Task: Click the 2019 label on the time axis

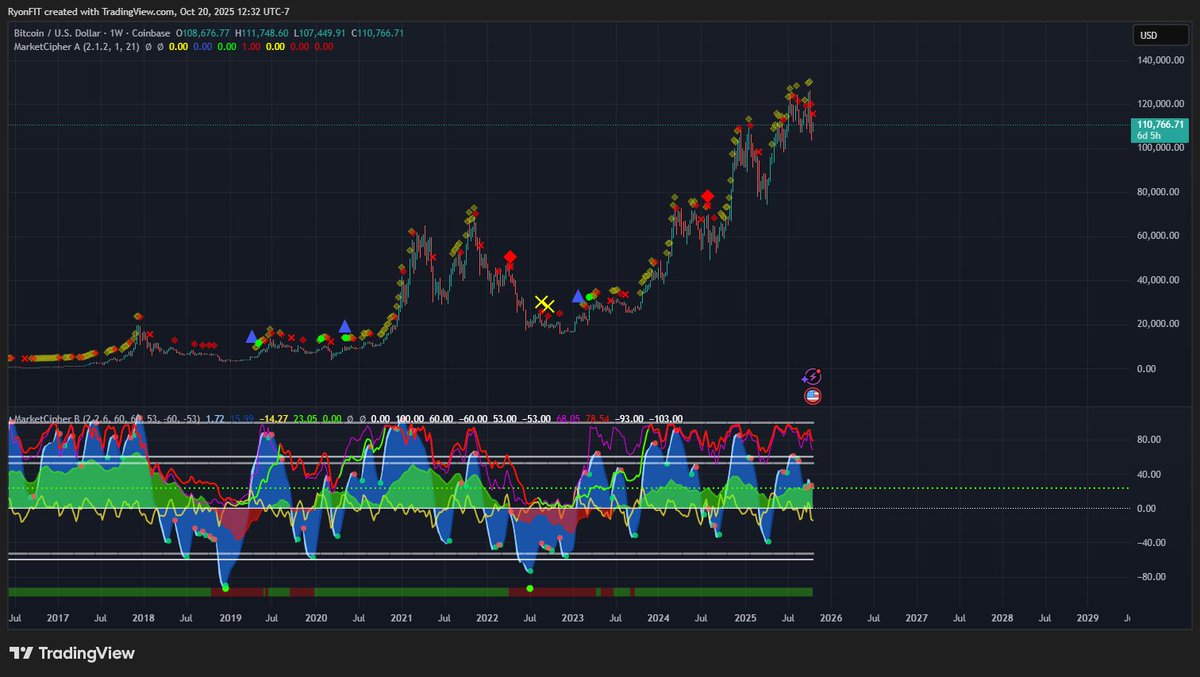Action: 229,619
